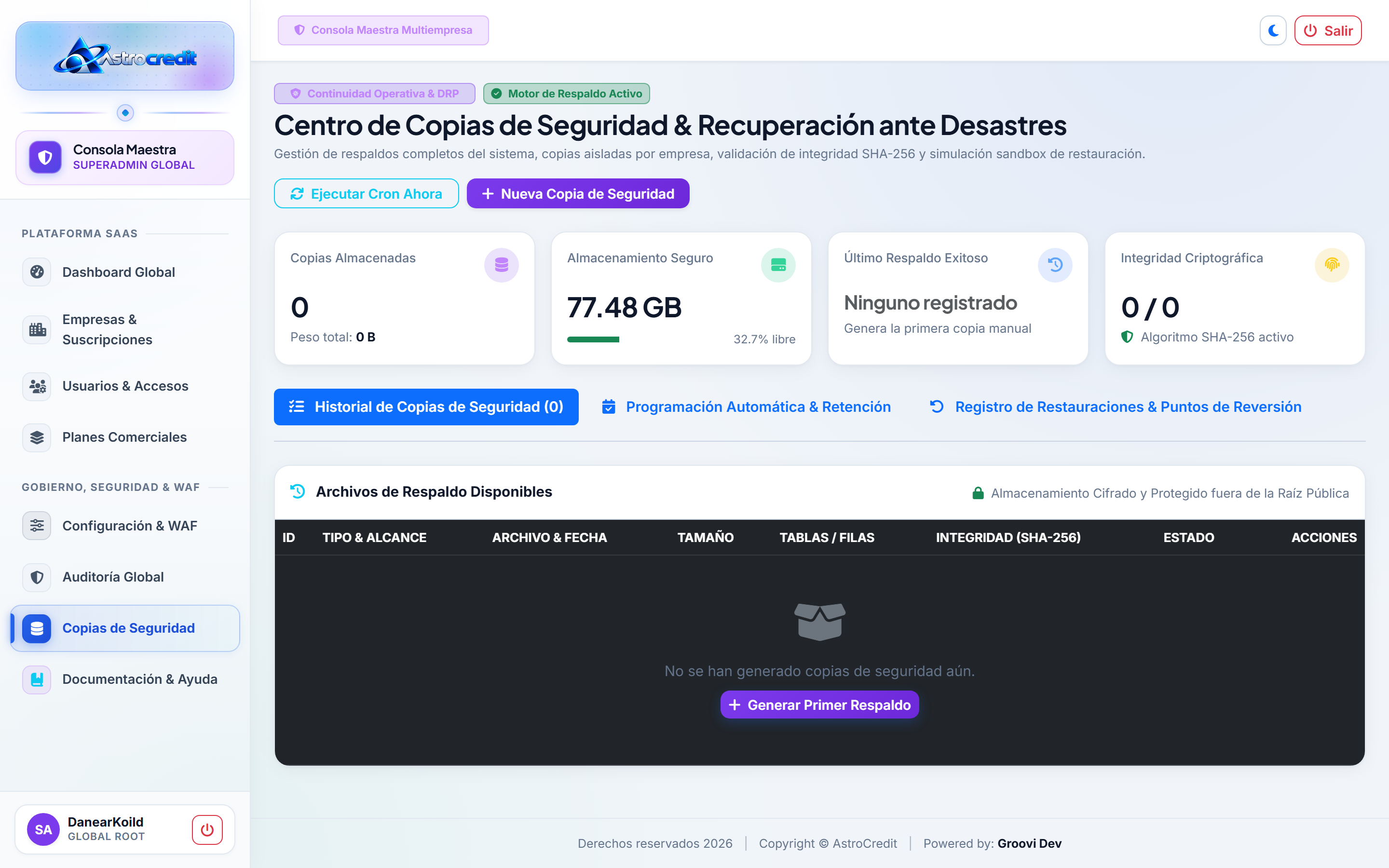The image size is (1389, 868).
Task: Open Empresas & Suscripciones building icon
Action: click(x=37, y=329)
